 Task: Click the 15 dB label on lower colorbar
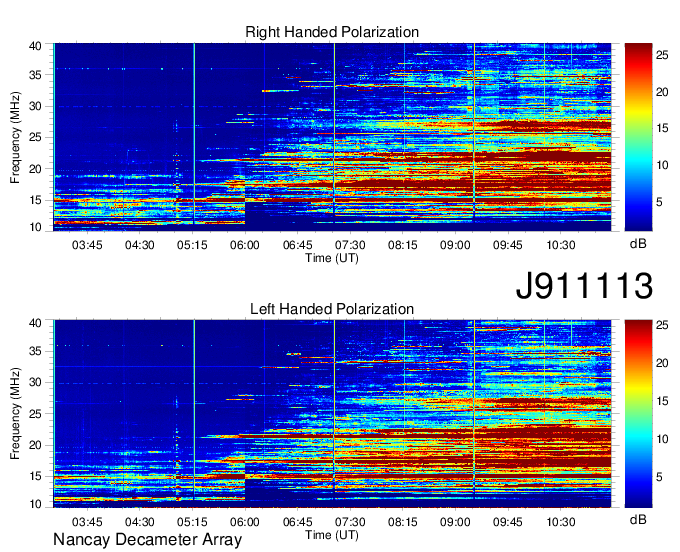[x=662, y=401]
